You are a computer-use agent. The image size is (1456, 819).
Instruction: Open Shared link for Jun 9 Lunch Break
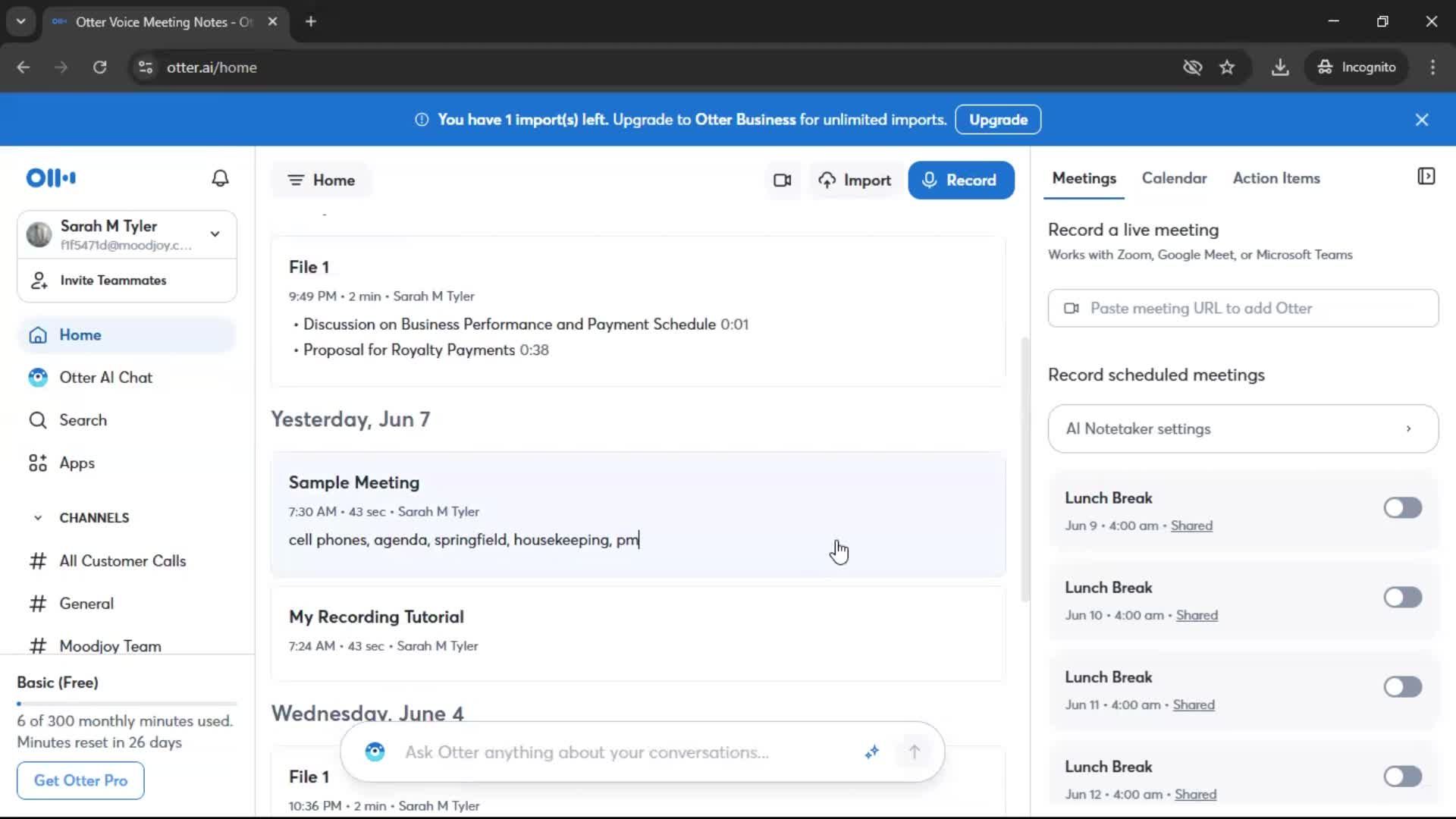[x=1191, y=526]
